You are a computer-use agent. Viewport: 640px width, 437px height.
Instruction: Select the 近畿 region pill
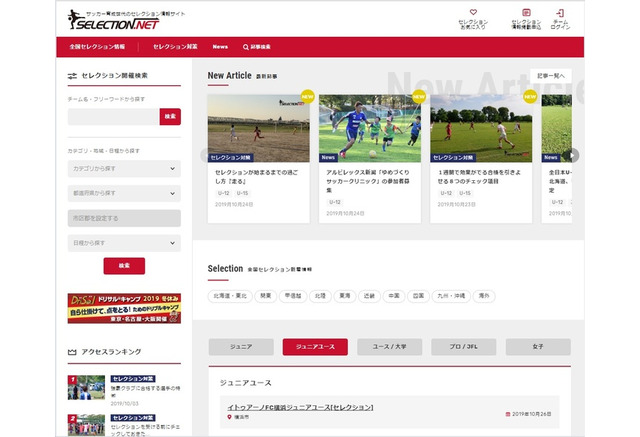[x=369, y=296]
